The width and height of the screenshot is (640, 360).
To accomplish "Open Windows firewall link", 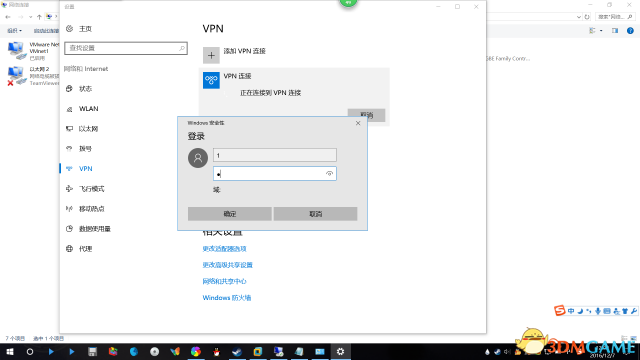I will point(227,298).
